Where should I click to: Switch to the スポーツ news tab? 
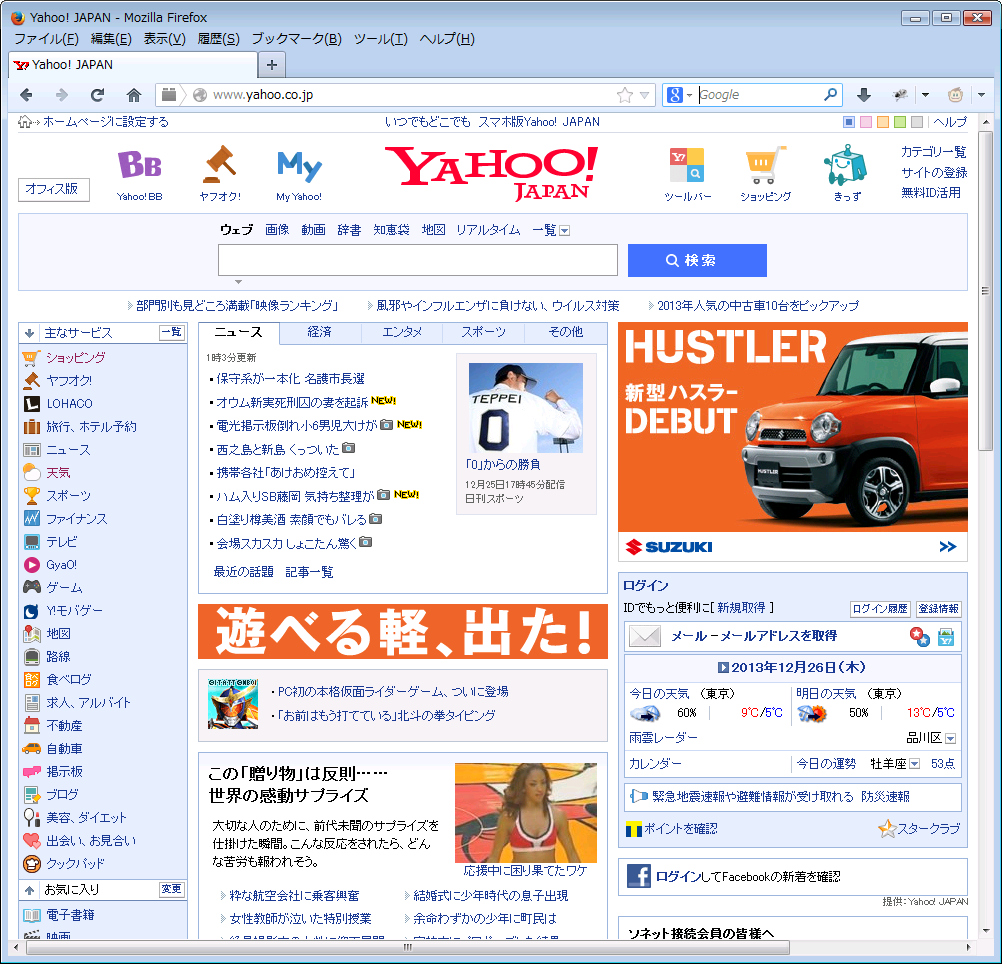[x=483, y=332]
